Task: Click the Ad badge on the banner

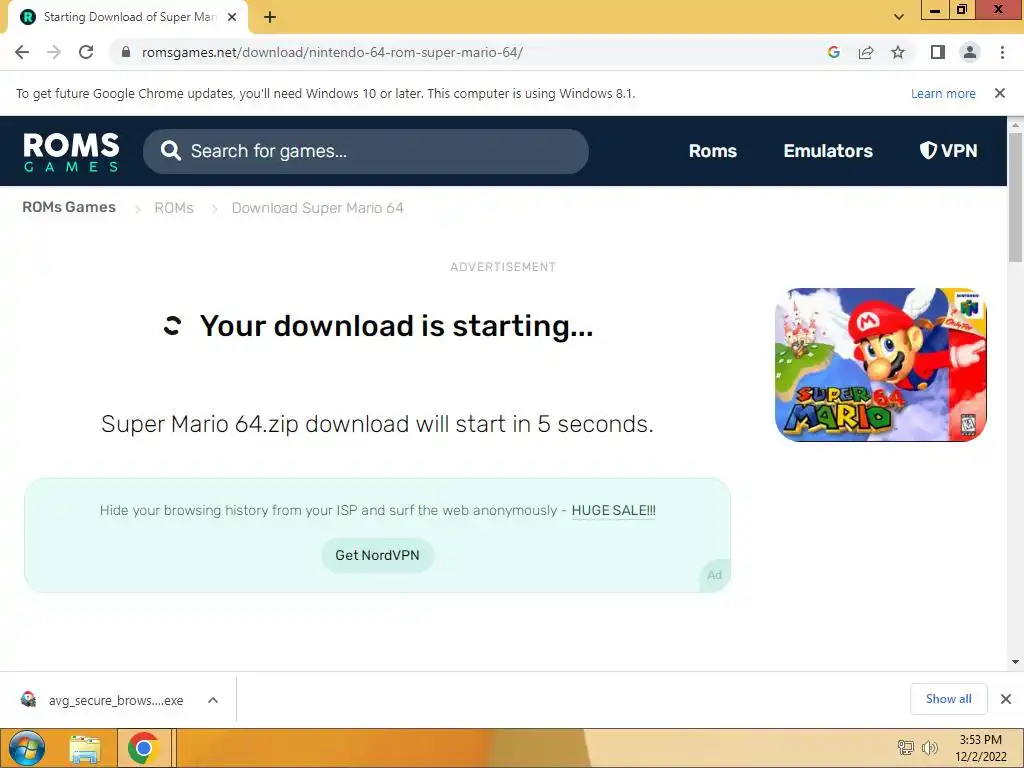Action: 714,575
